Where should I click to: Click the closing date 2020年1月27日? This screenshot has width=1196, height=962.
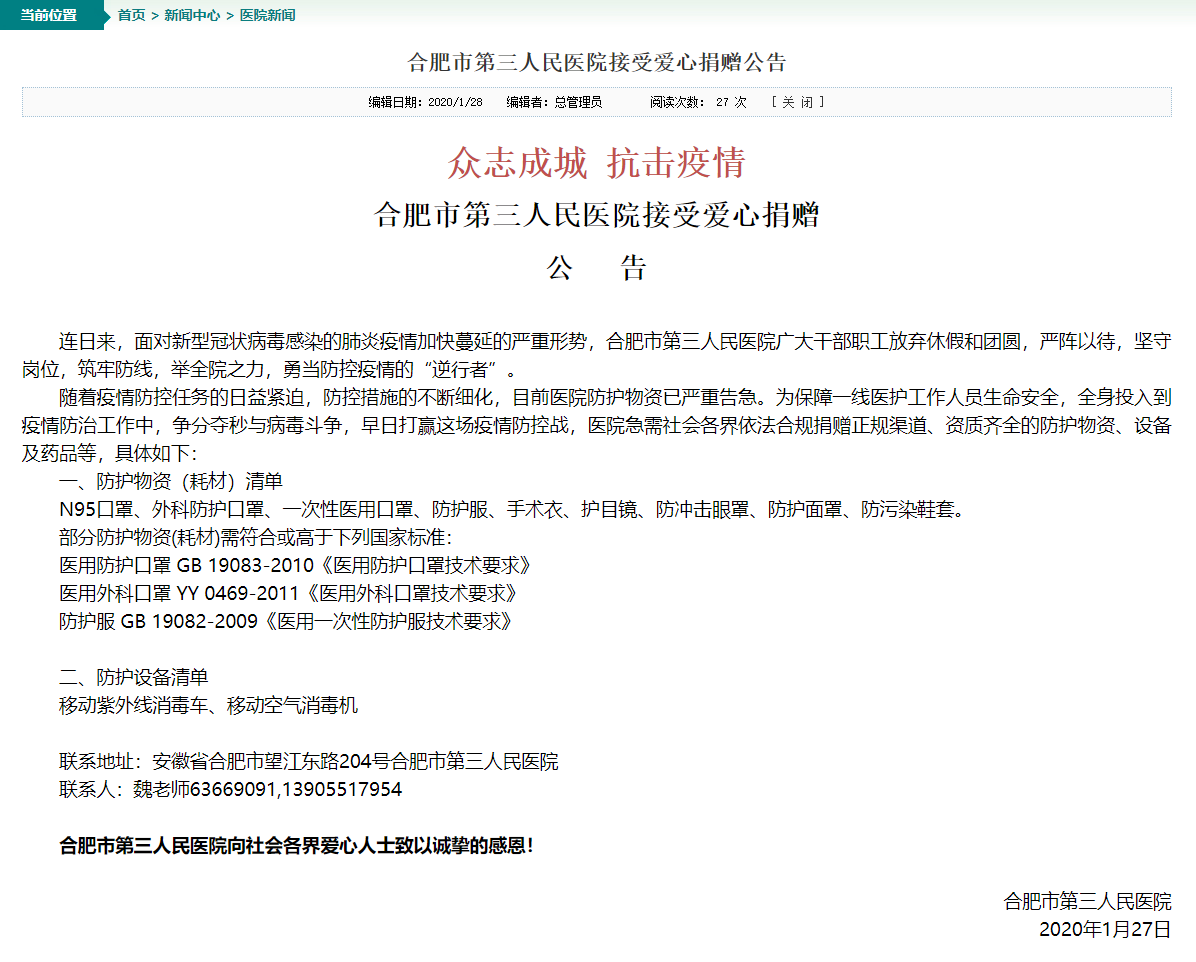tap(1105, 930)
